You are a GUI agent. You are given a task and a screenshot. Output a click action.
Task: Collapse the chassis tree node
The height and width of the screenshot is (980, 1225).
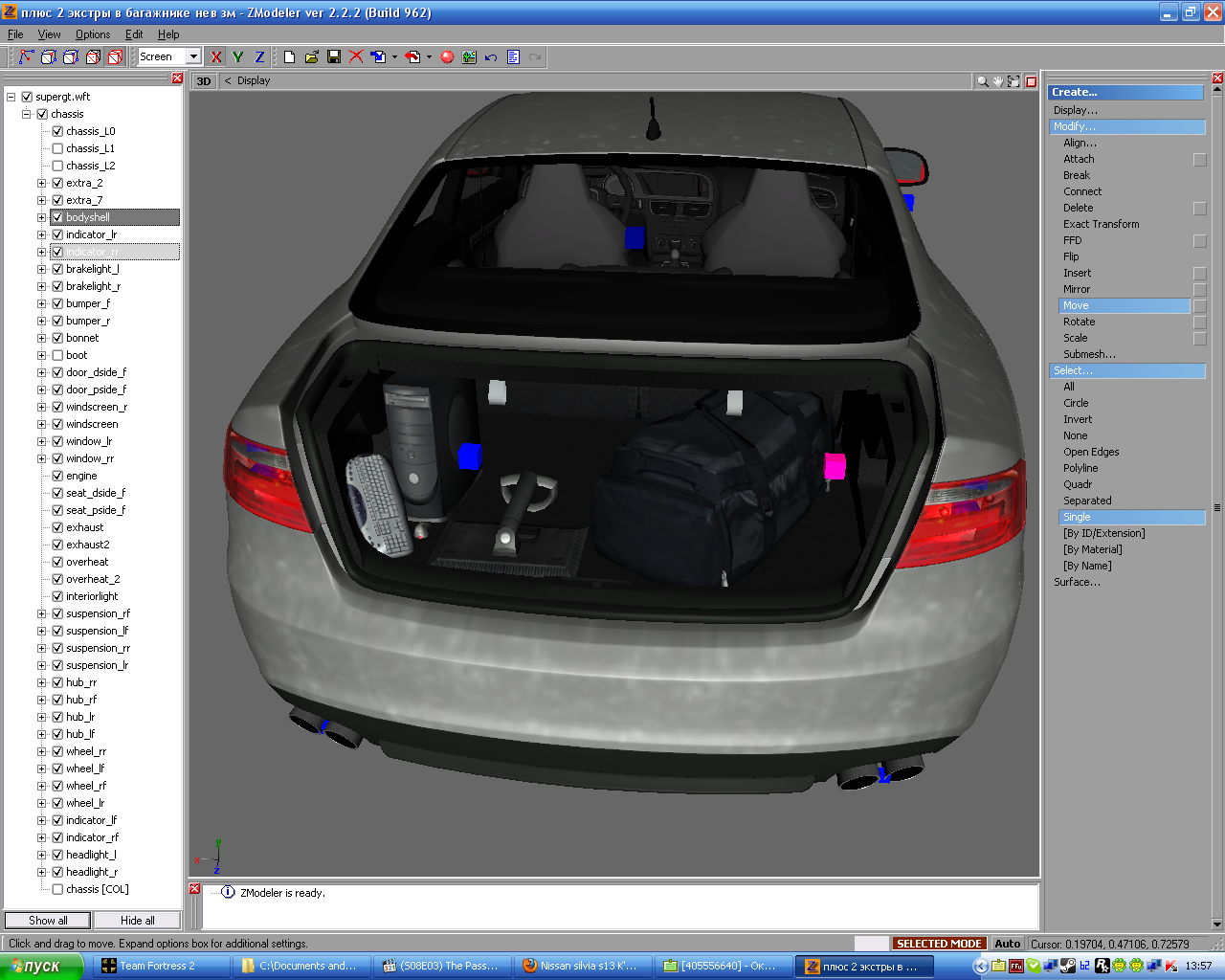[x=27, y=114]
